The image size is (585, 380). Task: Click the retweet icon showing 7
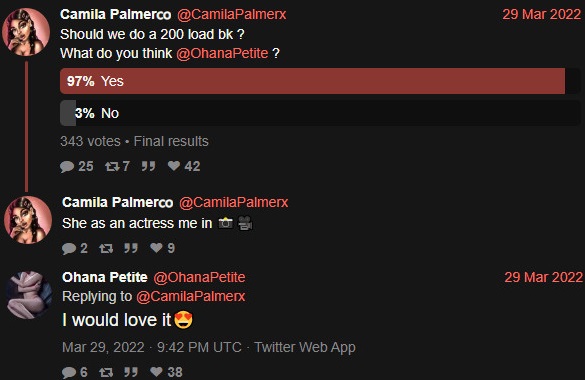(112, 166)
